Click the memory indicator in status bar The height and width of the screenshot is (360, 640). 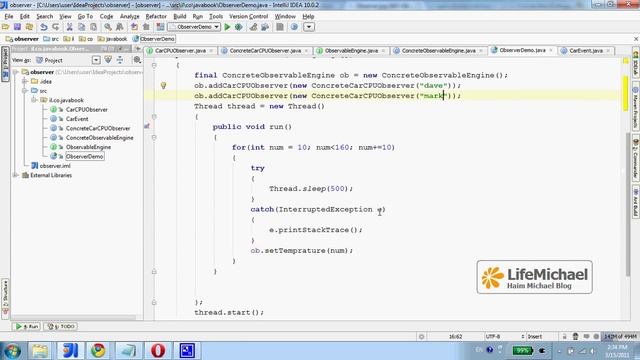(x=620, y=336)
